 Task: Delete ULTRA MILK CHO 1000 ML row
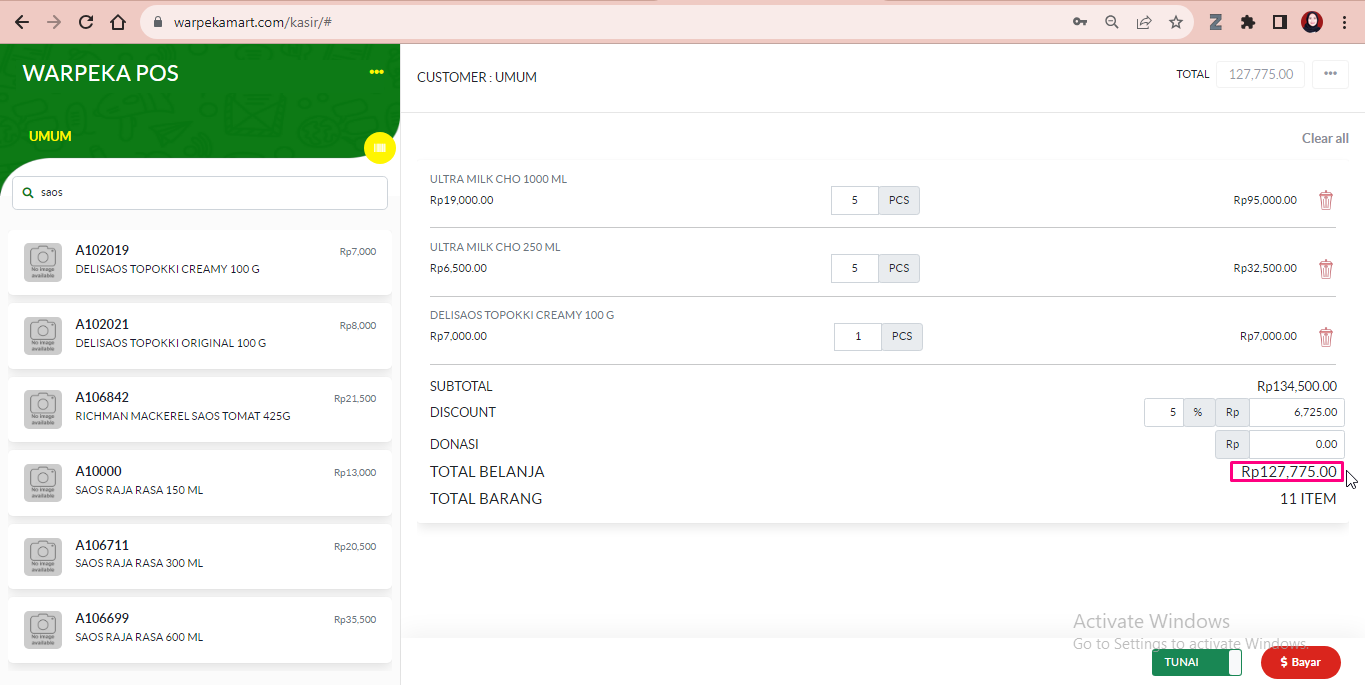1326,200
